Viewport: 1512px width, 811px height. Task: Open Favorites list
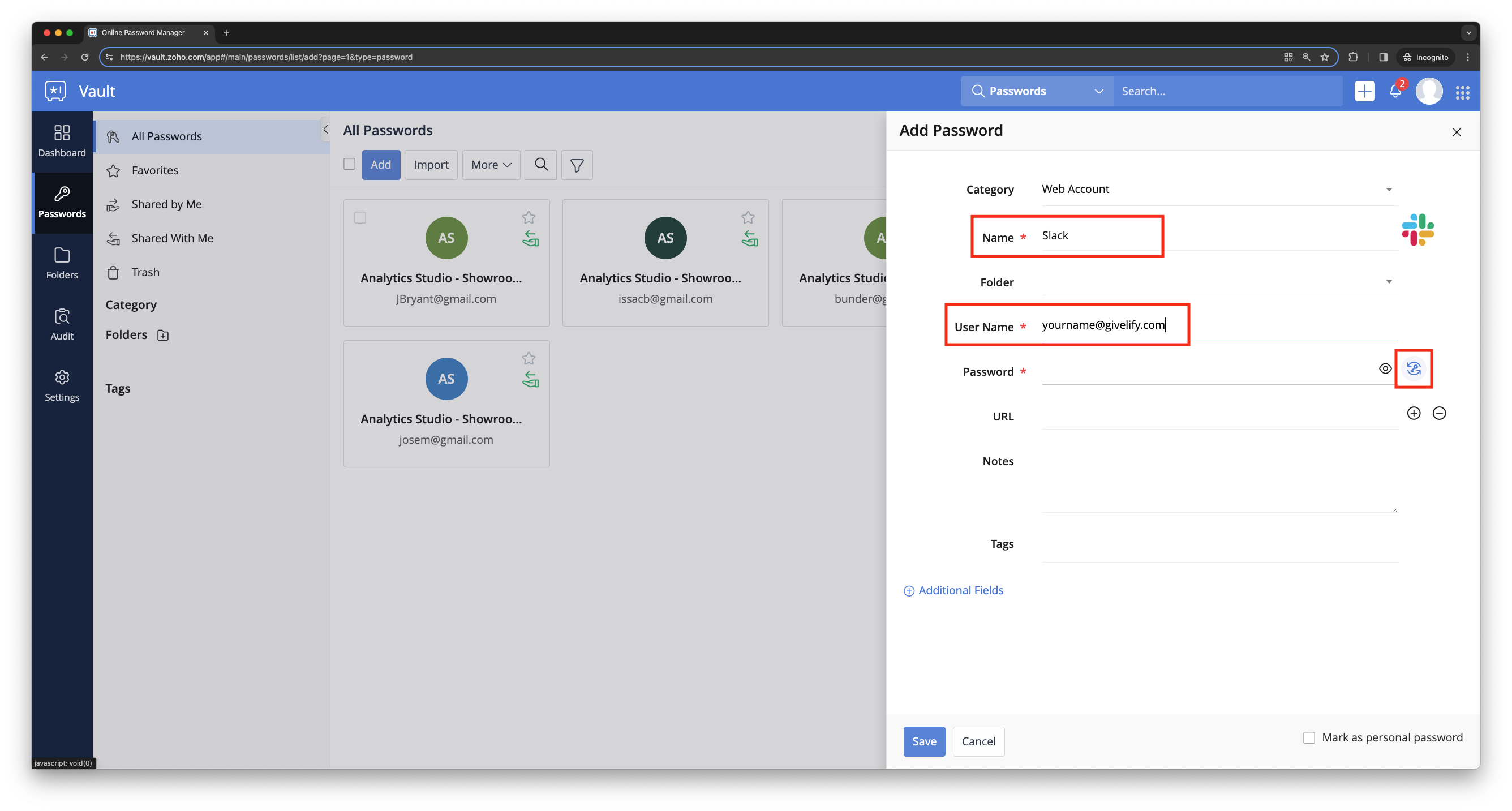[211, 170]
